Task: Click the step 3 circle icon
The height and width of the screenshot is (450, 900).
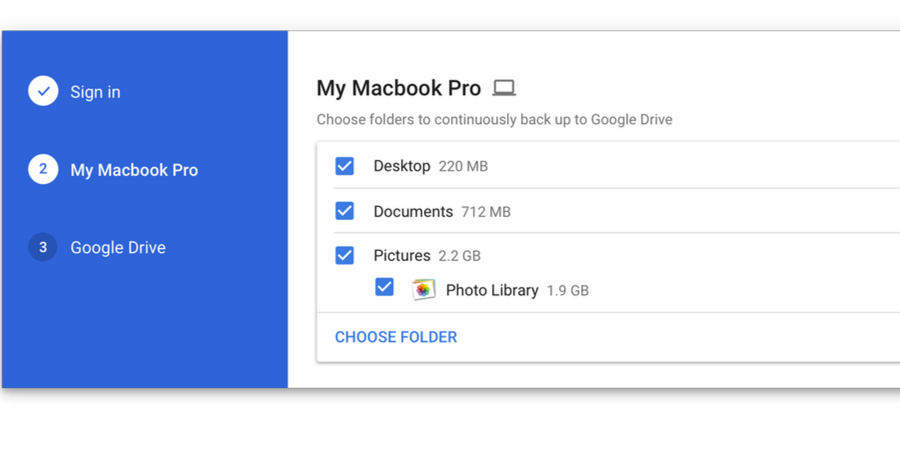Action: [x=43, y=248]
